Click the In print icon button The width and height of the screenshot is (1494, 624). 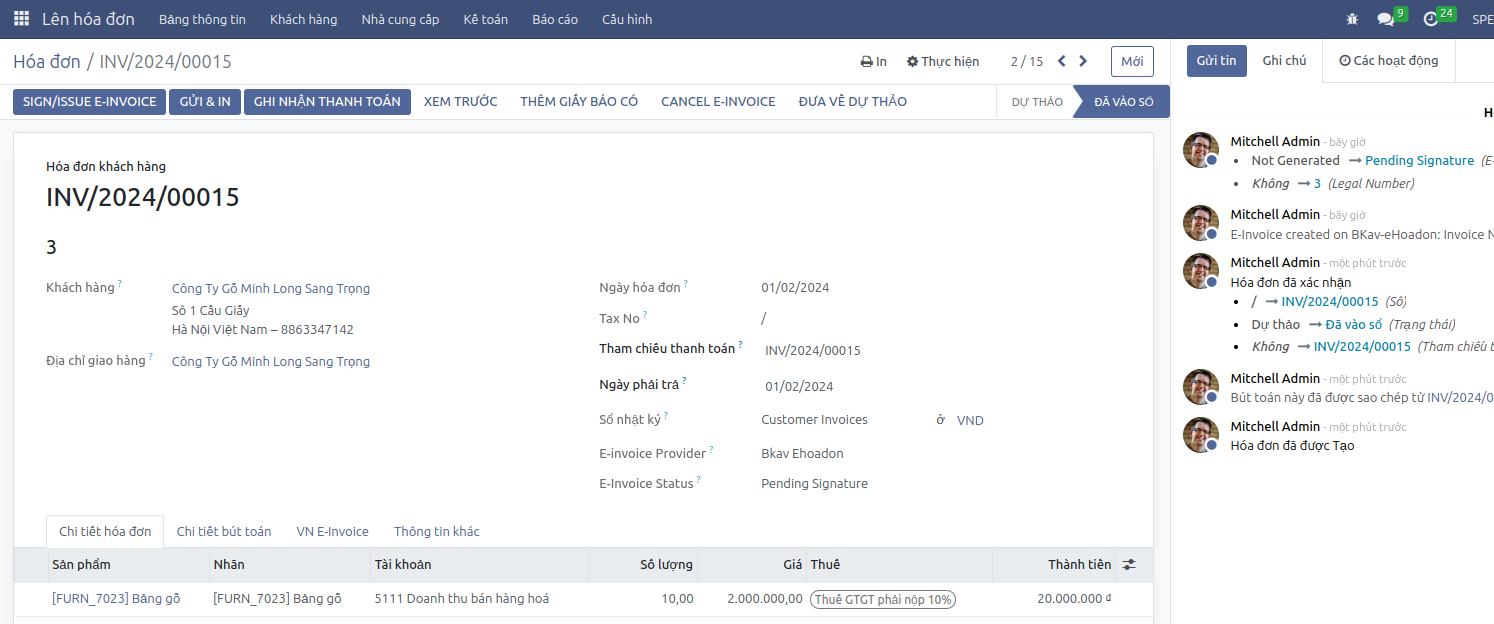(873, 62)
